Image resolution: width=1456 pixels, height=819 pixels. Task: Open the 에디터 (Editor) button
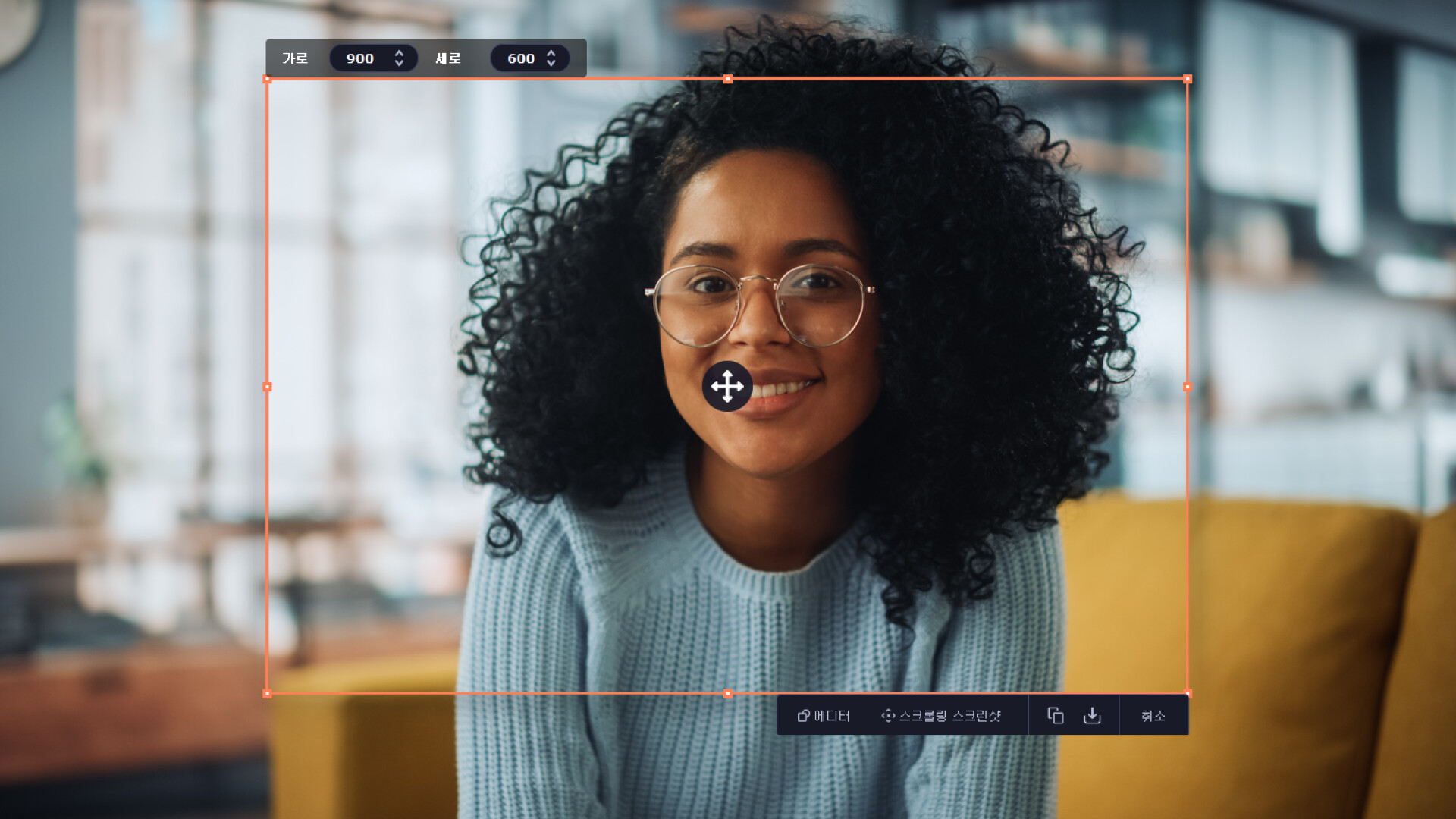coord(824,716)
